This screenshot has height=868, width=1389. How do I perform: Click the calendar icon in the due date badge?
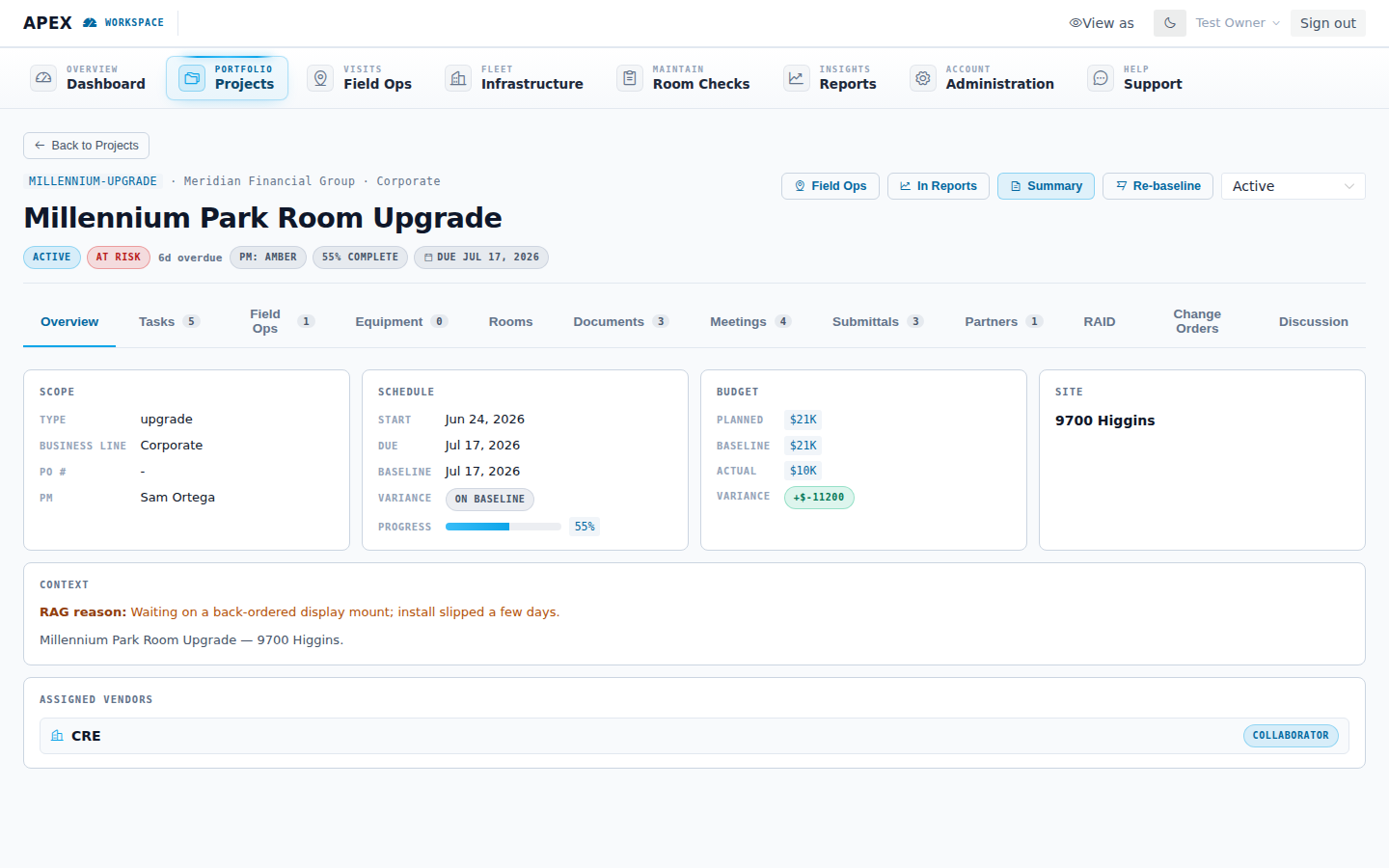(x=428, y=258)
